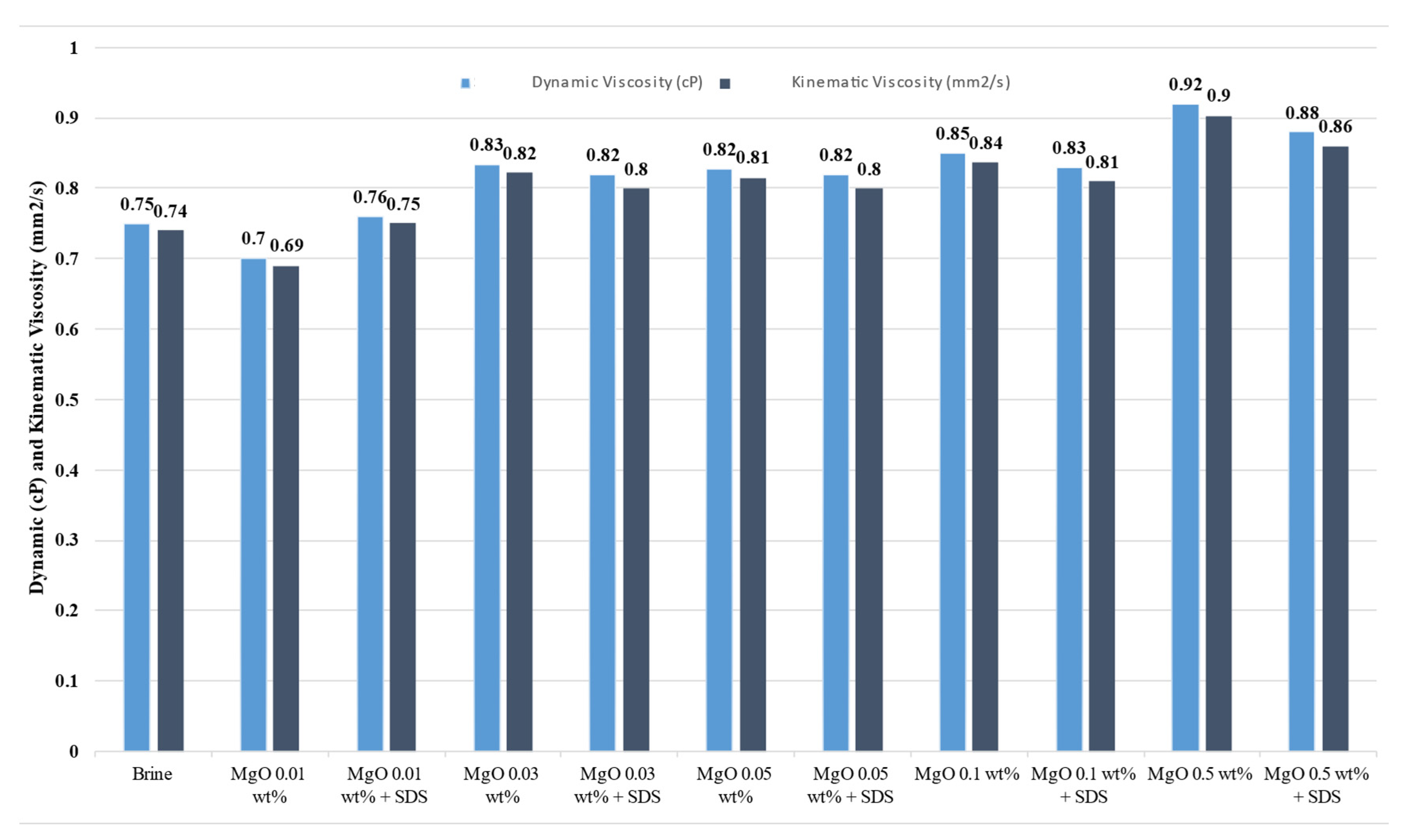The width and height of the screenshot is (1408, 840).
Task: Click the MgO 0.05 wt% dark bar
Action: click(x=753, y=464)
